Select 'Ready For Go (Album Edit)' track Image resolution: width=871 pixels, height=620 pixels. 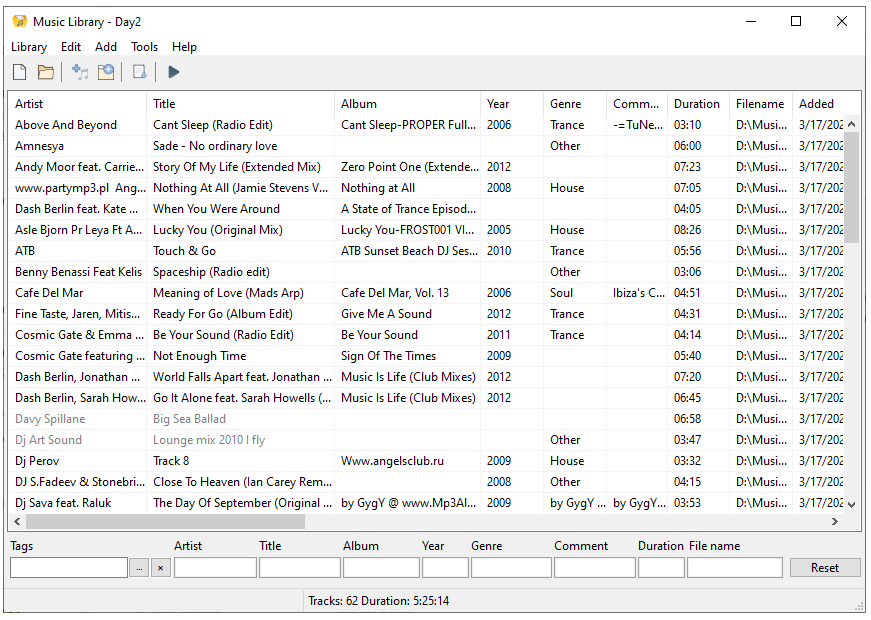pos(223,314)
